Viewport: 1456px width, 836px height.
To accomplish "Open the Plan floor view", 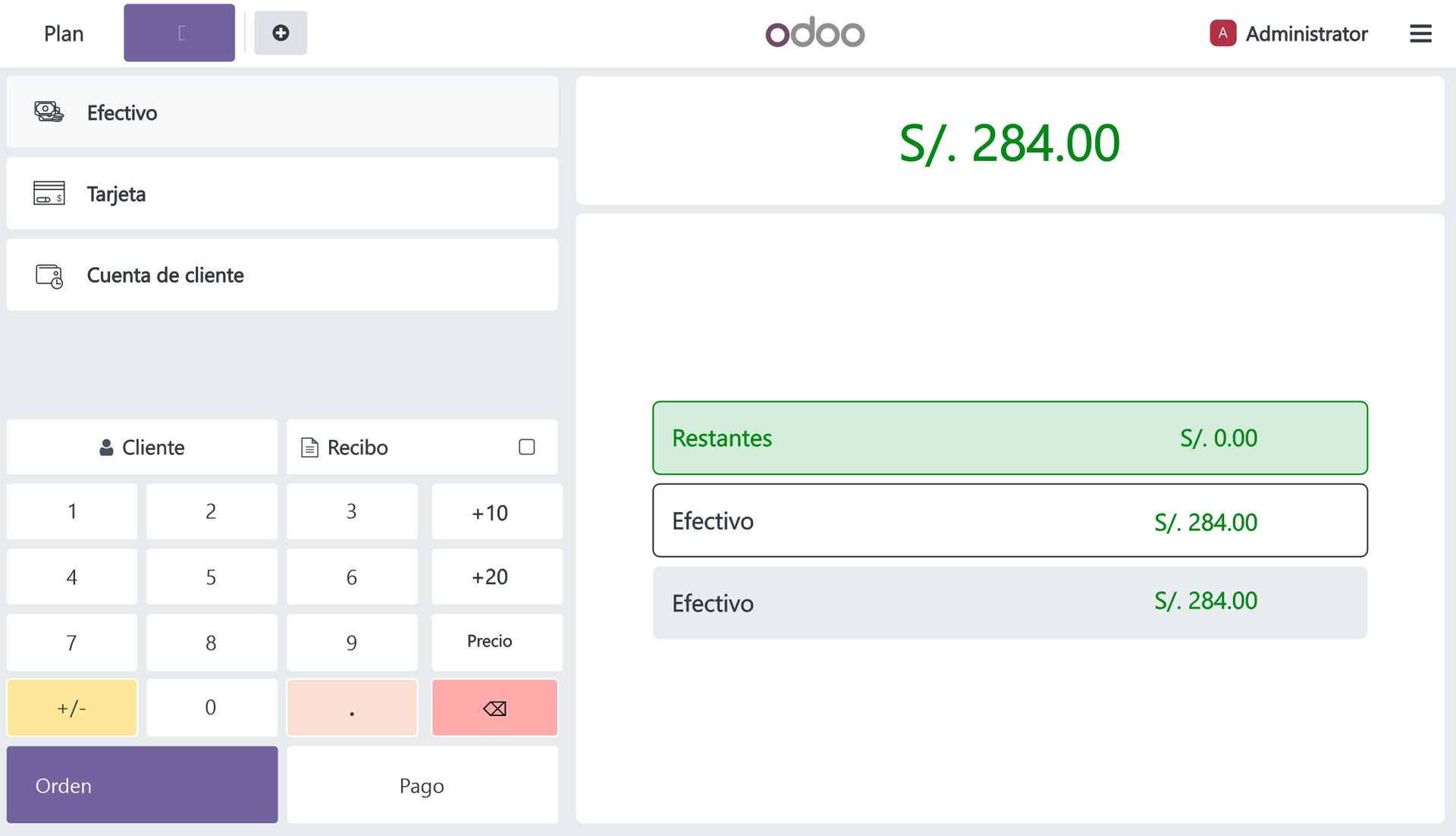I will [x=64, y=33].
